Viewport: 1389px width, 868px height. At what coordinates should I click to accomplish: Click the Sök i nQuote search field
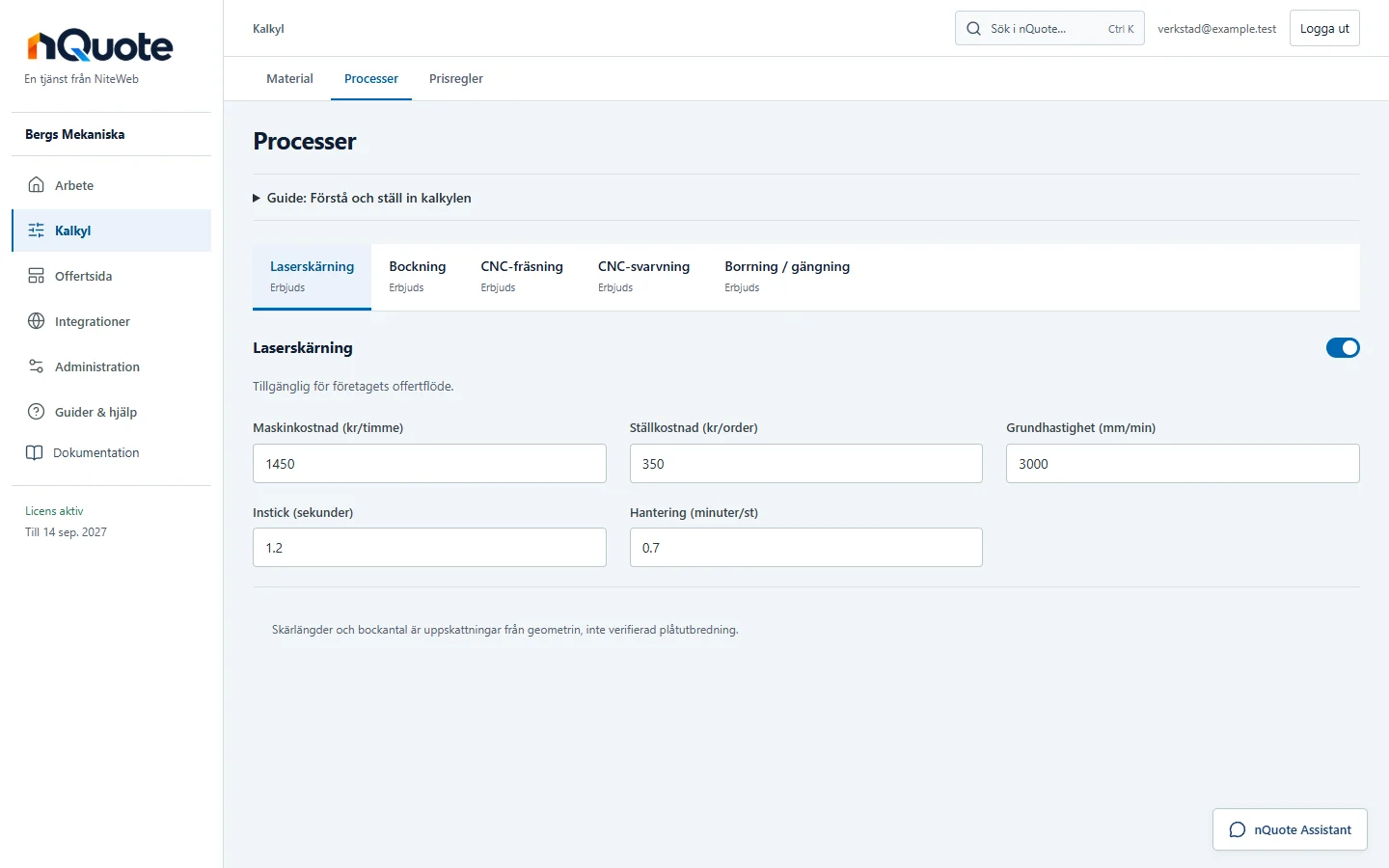pos(1049,29)
